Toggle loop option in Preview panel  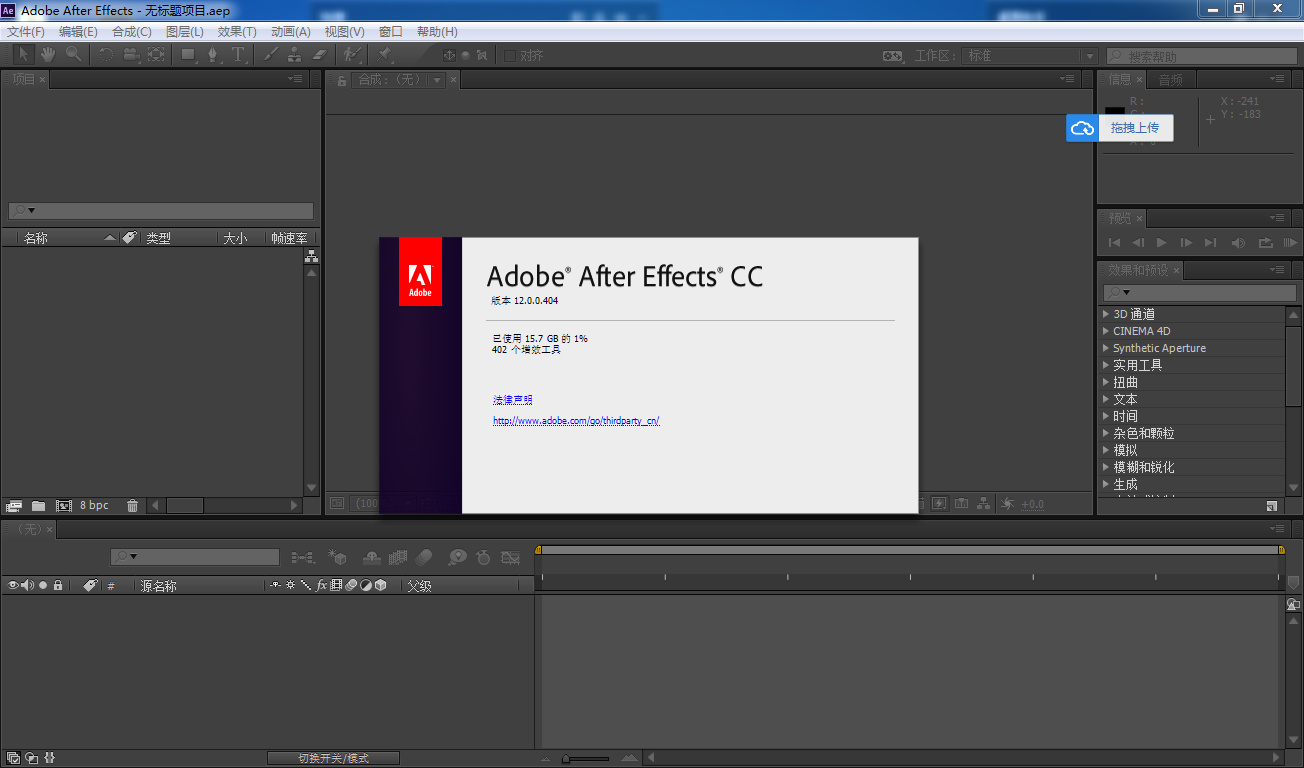click(x=1265, y=243)
